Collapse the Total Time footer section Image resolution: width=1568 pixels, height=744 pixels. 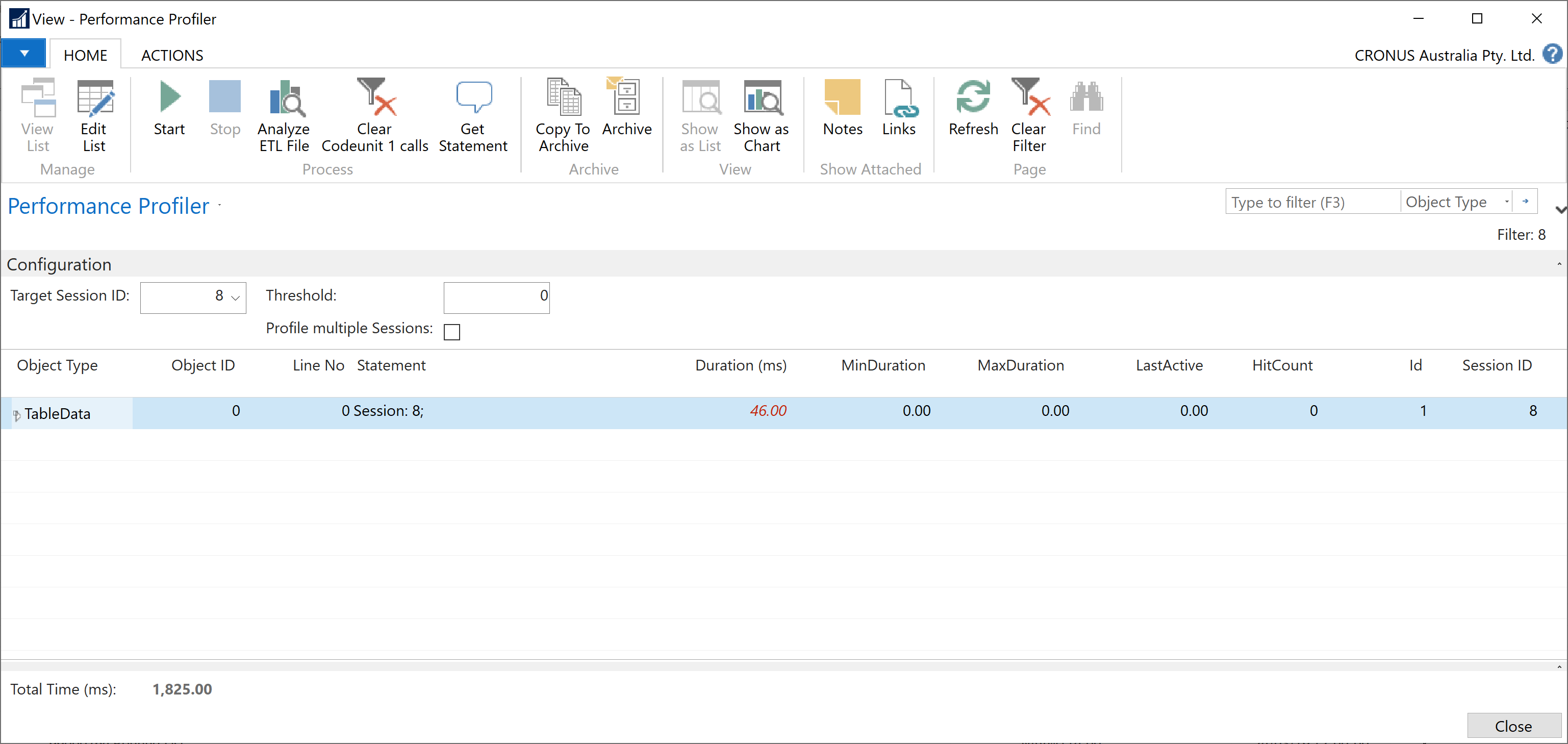tap(1559, 667)
